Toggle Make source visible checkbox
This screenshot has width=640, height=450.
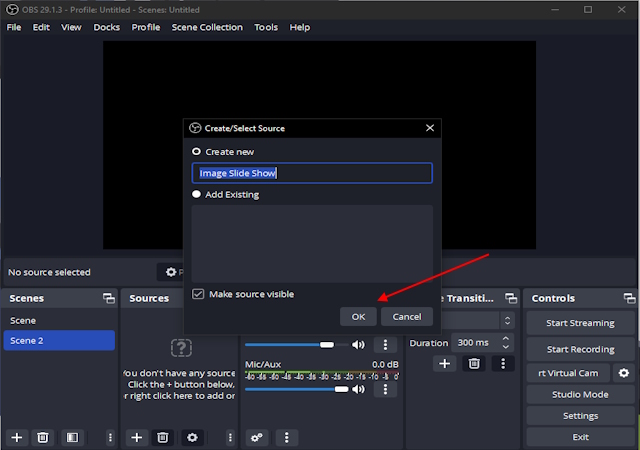pyautogui.click(x=198, y=294)
